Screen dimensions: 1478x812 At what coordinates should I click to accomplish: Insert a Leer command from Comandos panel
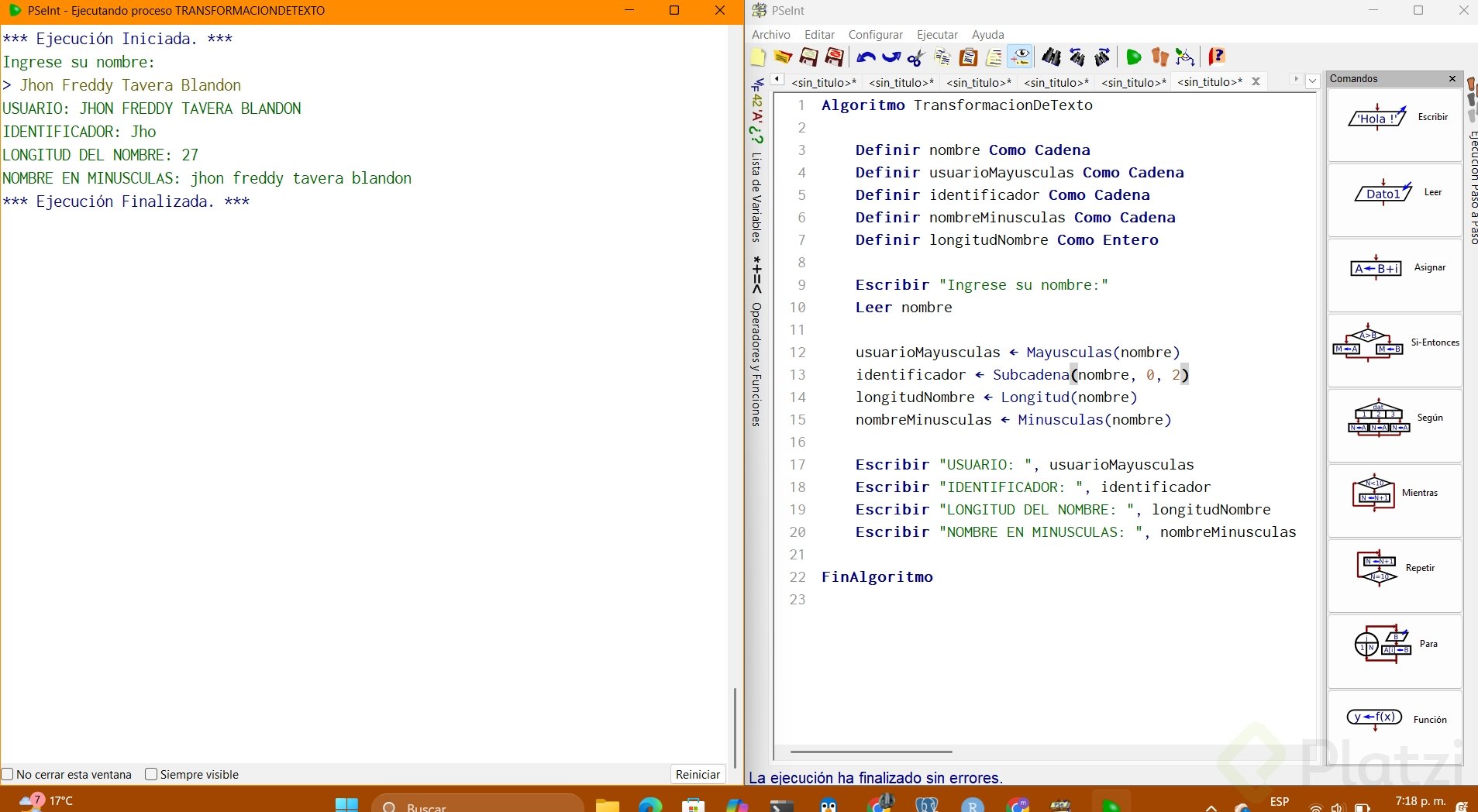[1395, 200]
